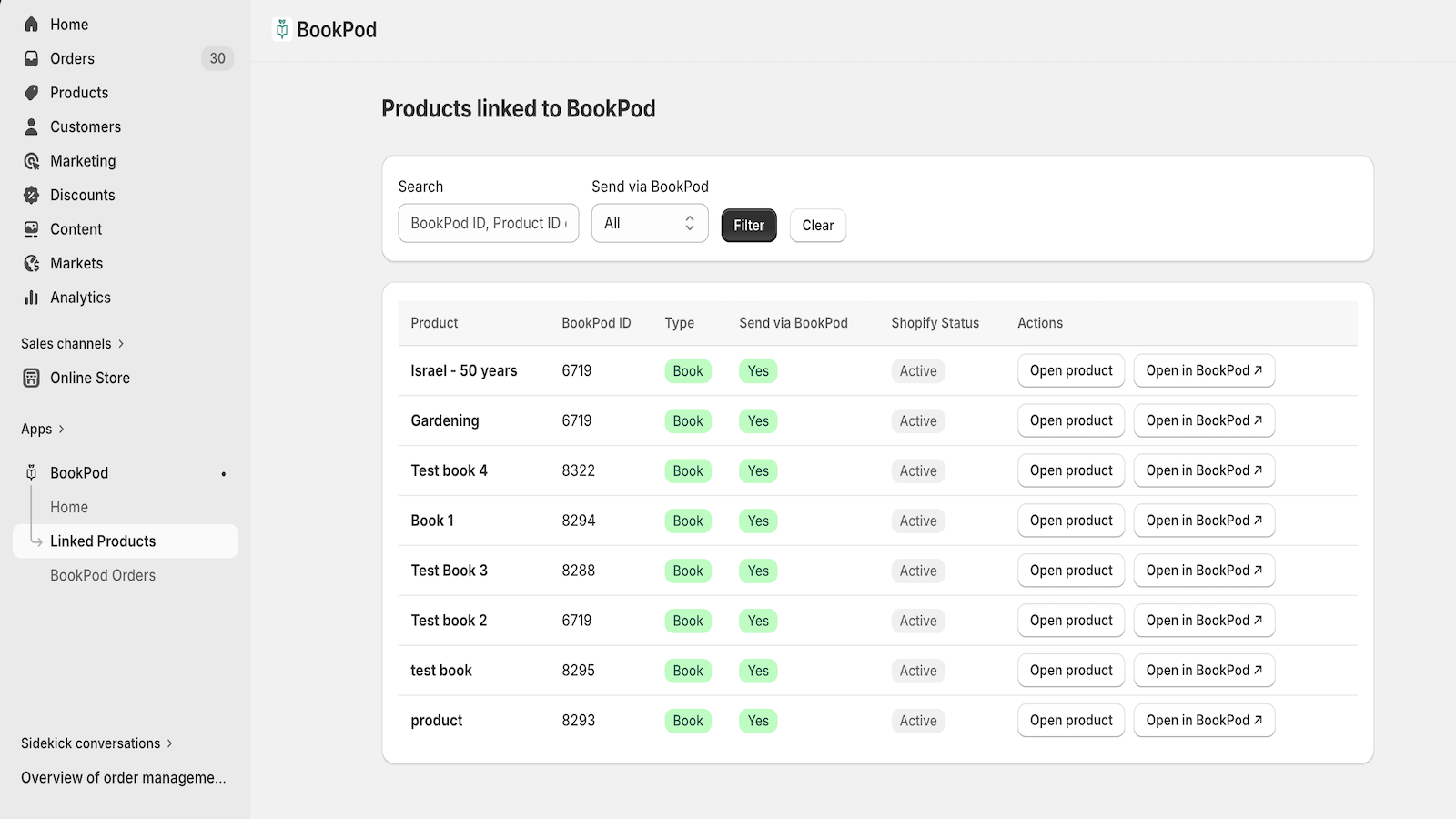Screen dimensions: 1456x819
Task: Click the pin dot beside BookPod app
Action: 223,474
